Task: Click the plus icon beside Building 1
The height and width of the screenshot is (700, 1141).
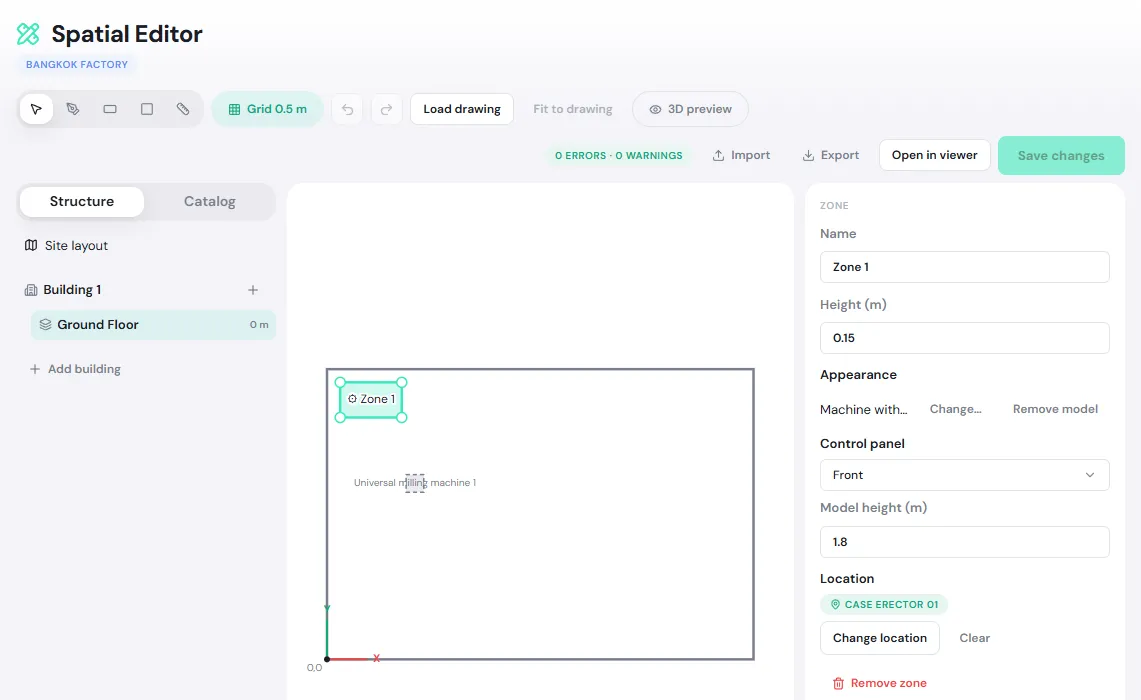Action: pyautogui.click(x=253, y=290)
